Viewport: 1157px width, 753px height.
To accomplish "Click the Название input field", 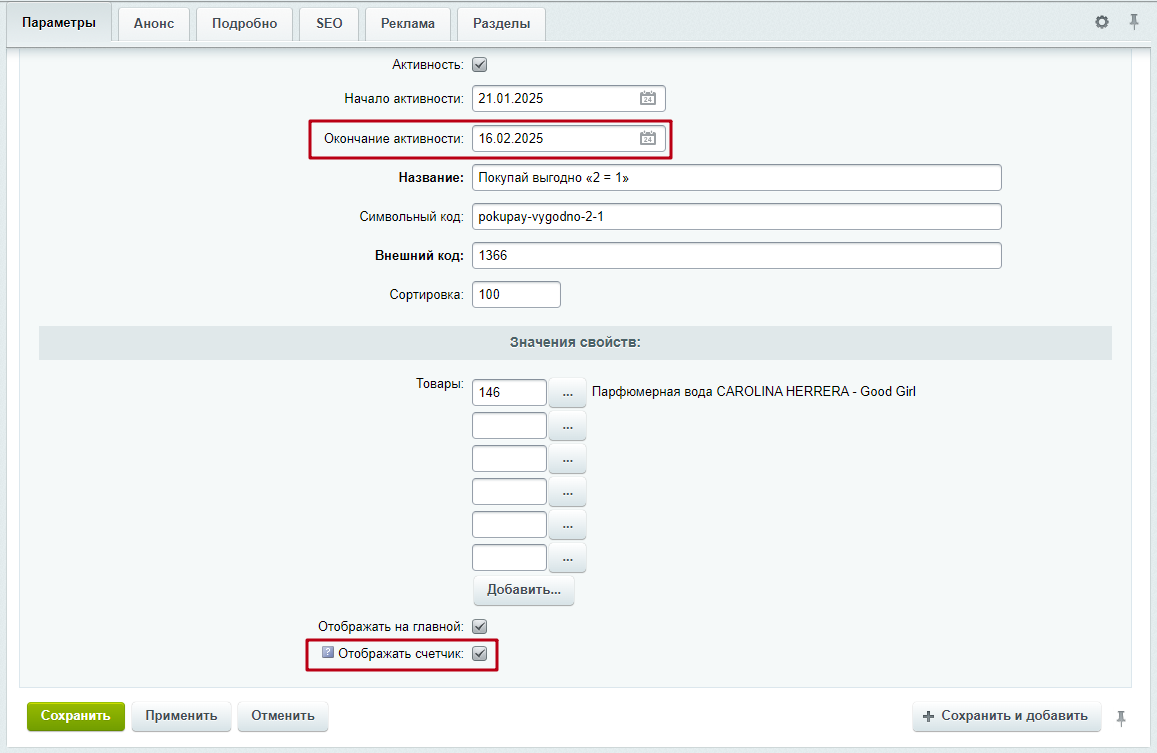I will 736,177.
